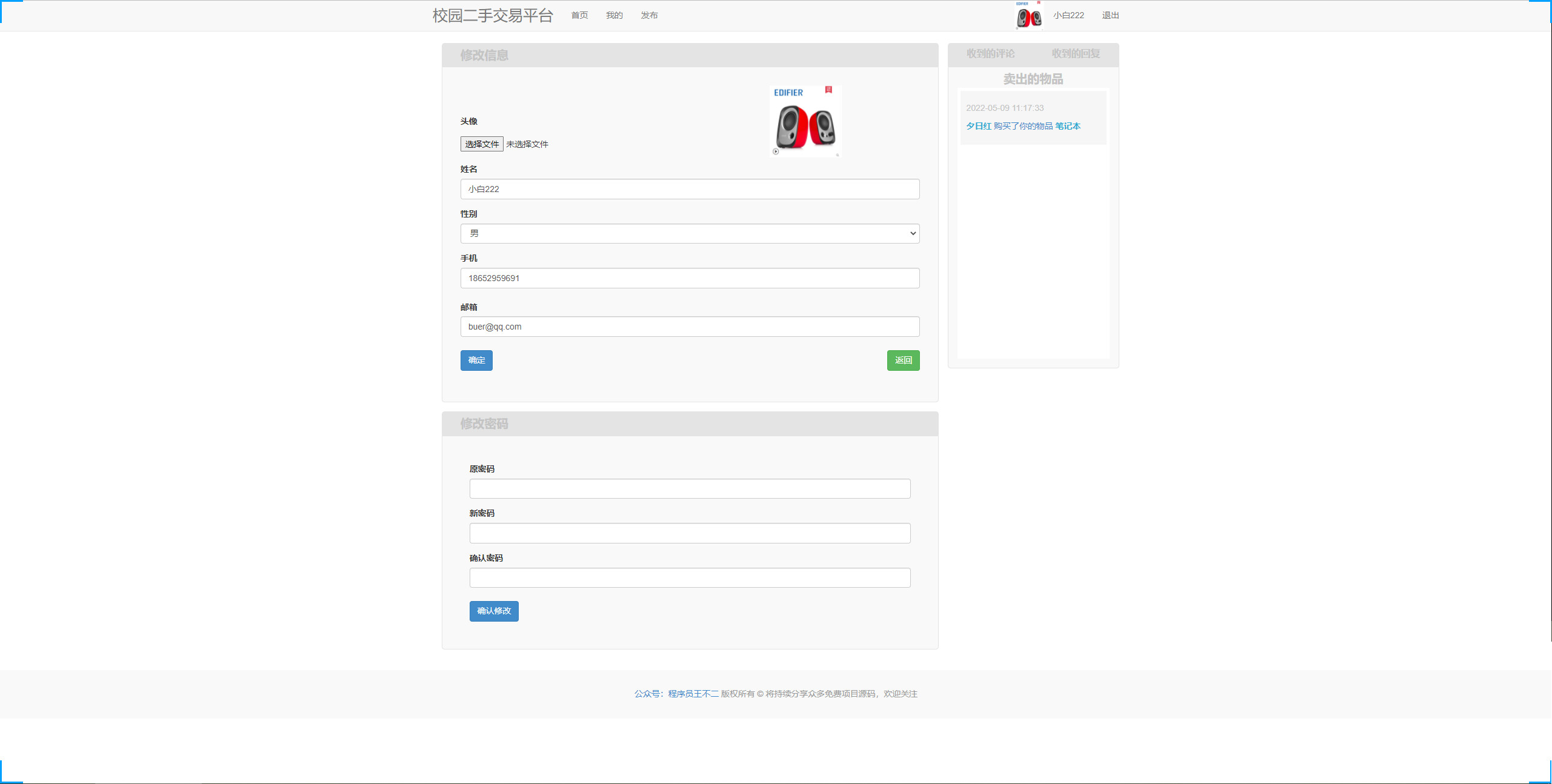This screenshot has width=1552, height=784.
Task: Open the 发布 publish menu item
Action: click(649, 15)
